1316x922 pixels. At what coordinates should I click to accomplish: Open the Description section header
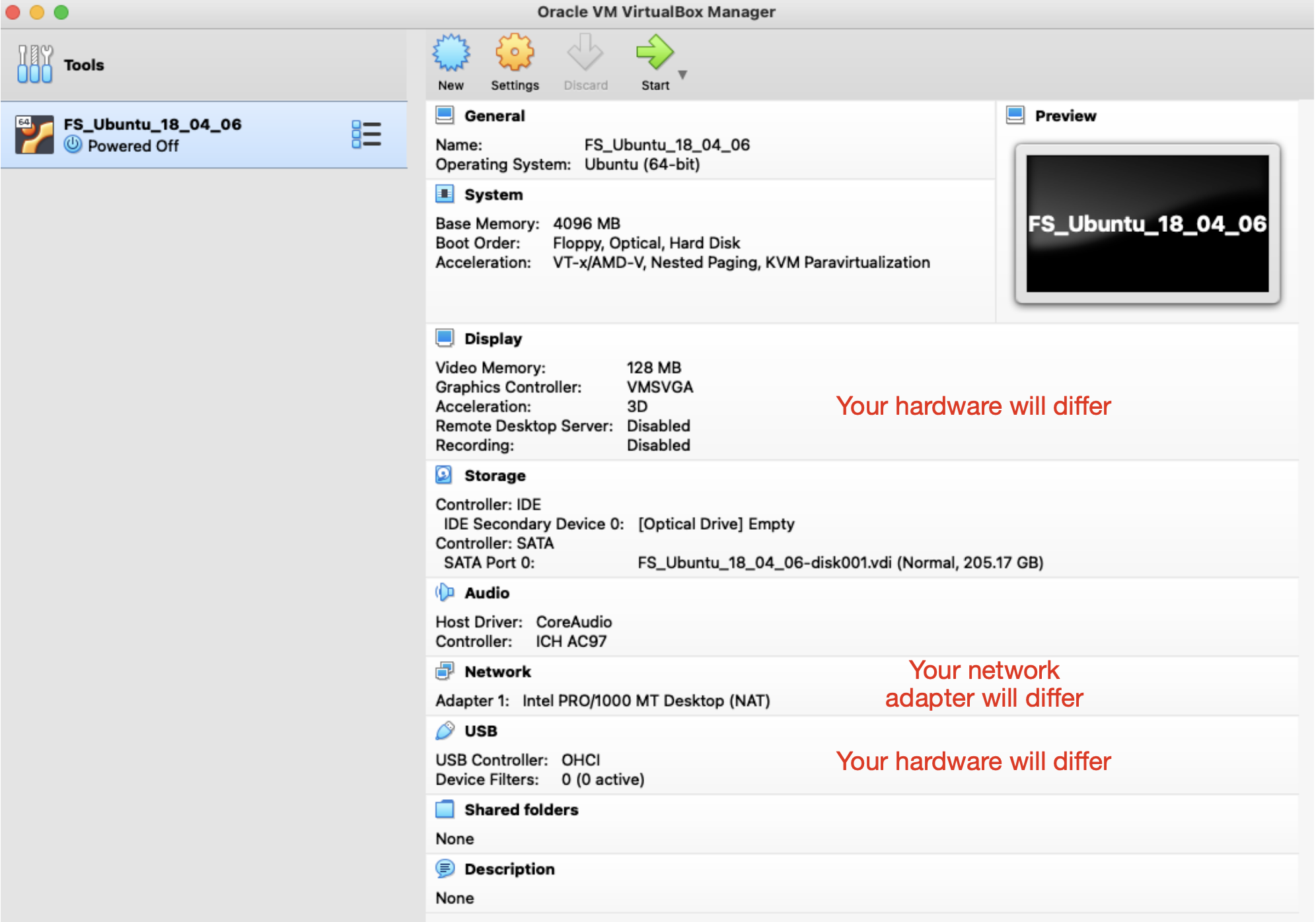(509, 869)
